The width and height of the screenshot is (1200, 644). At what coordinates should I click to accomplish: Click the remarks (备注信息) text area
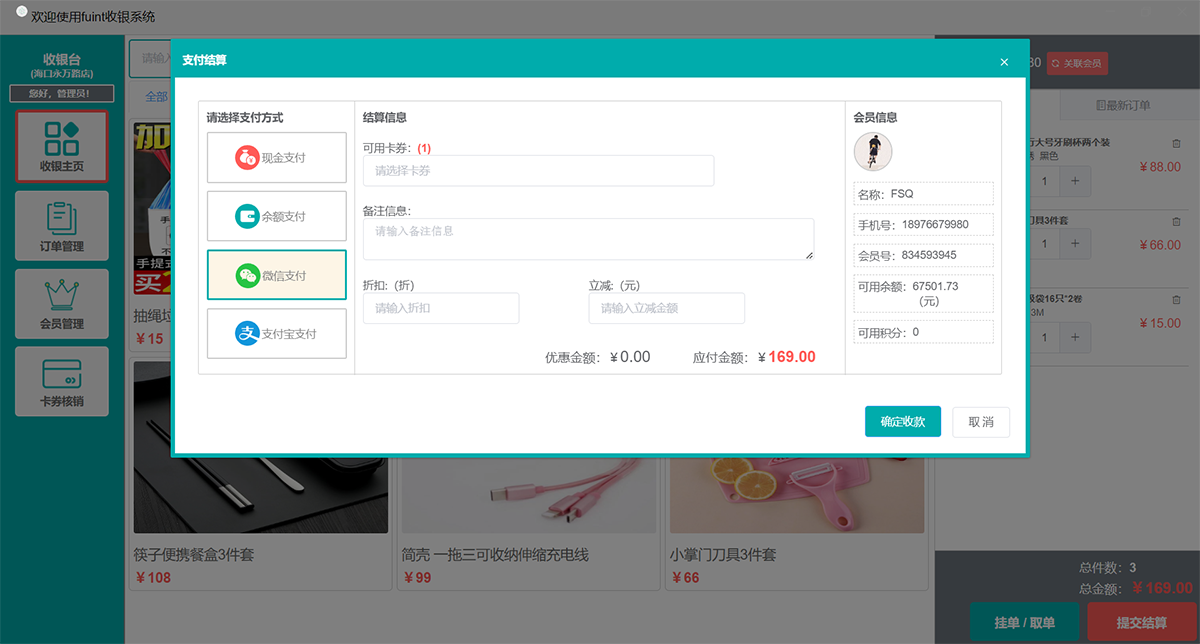(x=588, y=239)
